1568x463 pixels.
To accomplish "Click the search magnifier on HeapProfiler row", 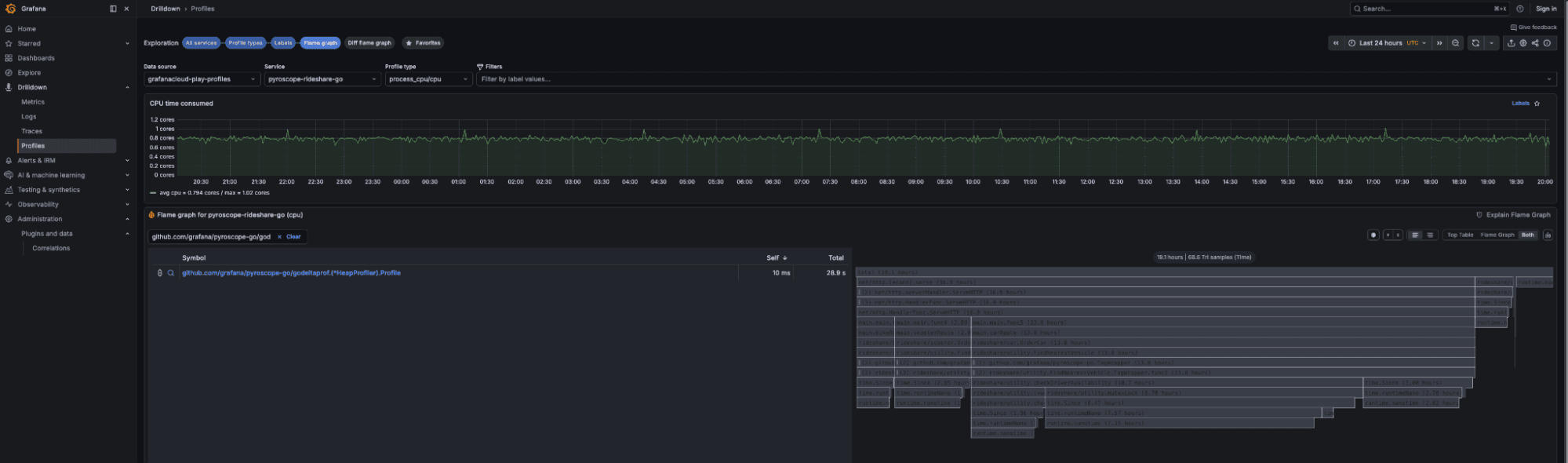I will 170,273.
